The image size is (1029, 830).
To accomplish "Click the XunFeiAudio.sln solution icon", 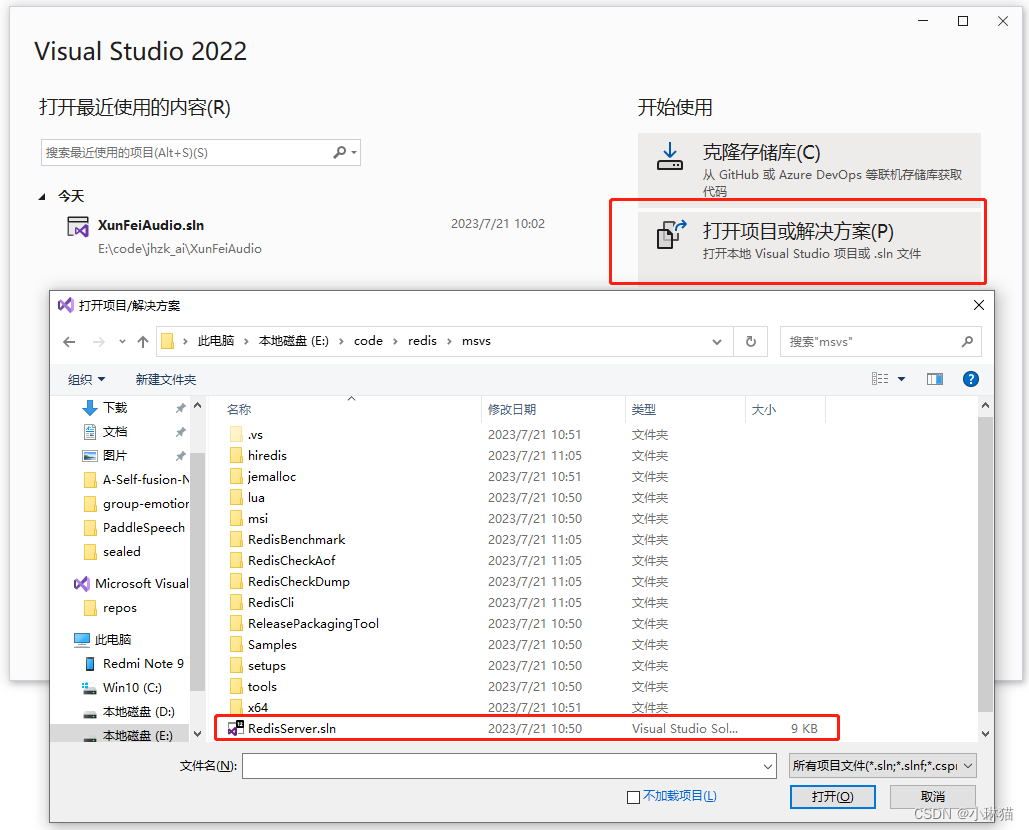I will [78, 227].
